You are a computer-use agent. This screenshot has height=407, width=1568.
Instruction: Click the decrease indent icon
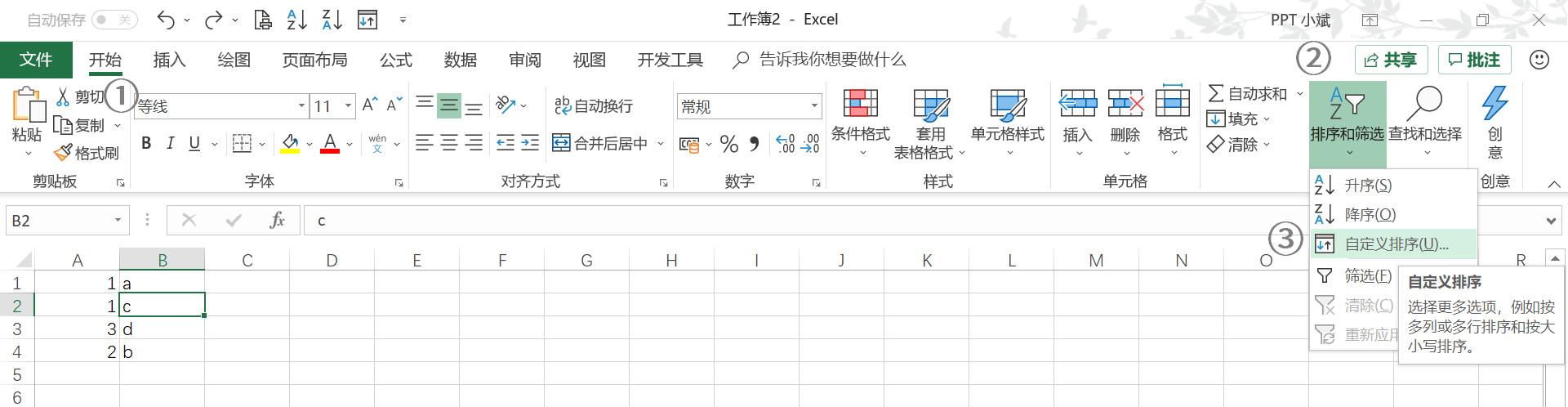506,144
